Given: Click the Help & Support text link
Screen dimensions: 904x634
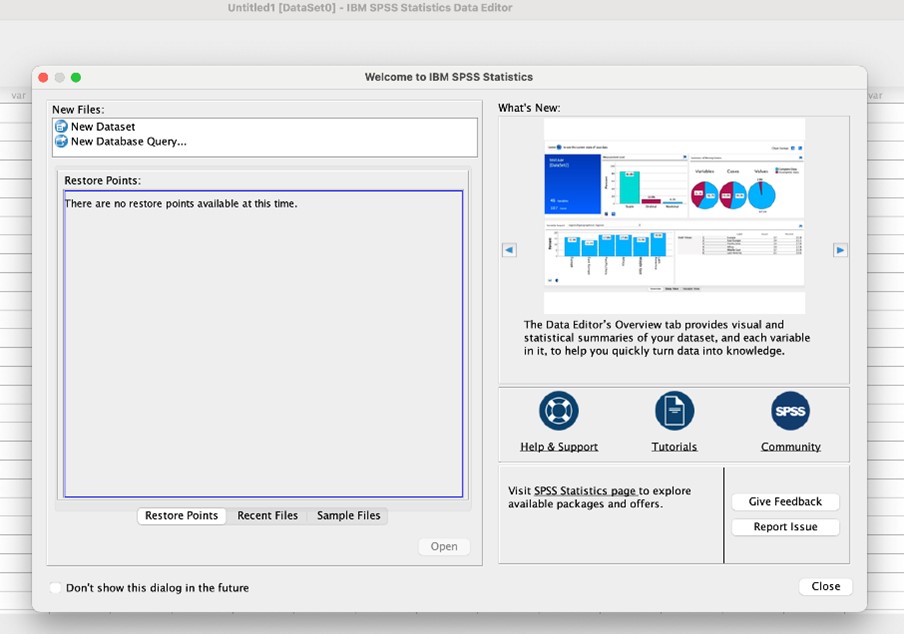Looking at the screenshot, I should (558, 447).
